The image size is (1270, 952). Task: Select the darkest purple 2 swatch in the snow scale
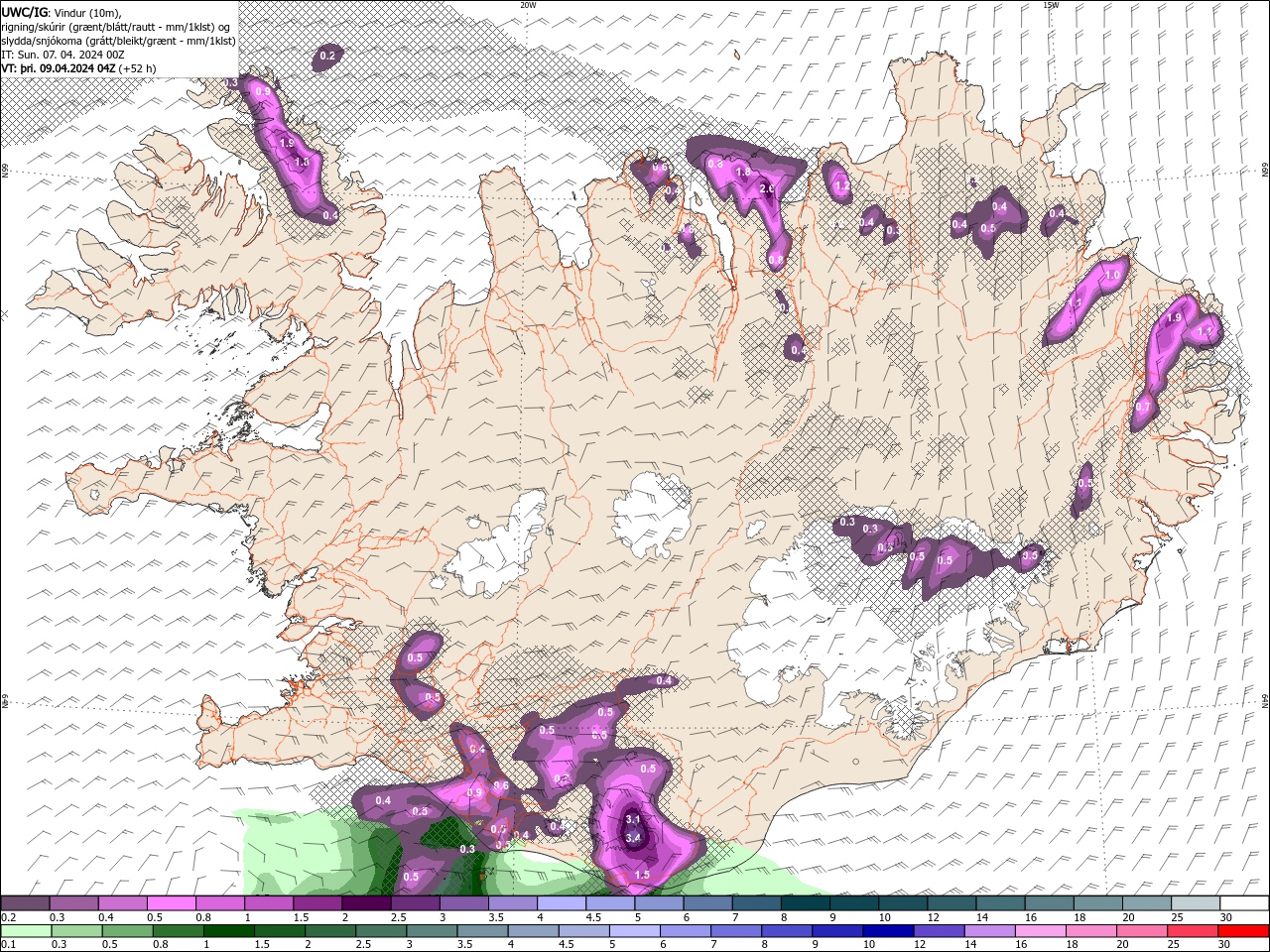coord(365,903)
